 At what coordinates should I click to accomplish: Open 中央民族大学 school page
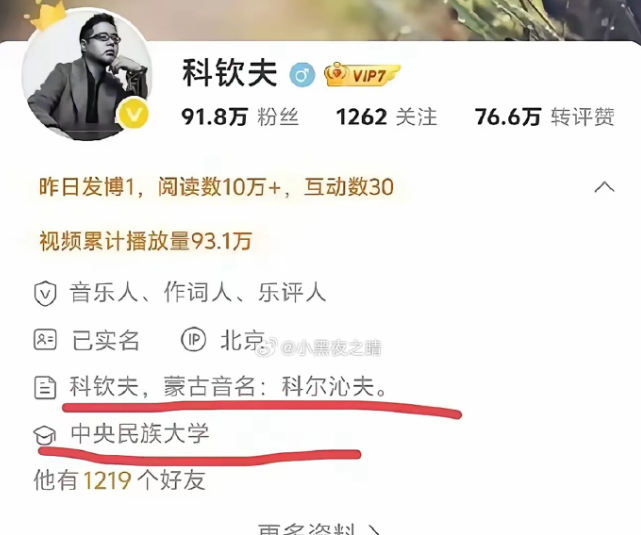(x=140, y=434)
